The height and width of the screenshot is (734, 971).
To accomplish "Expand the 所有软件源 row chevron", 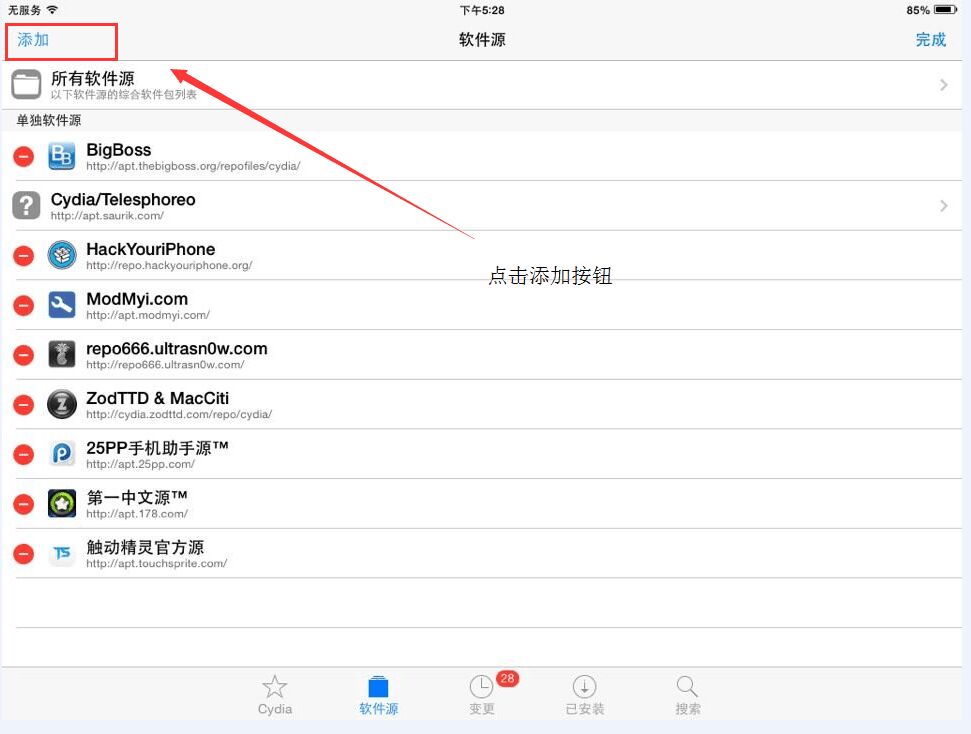I will tap(943, 85).
